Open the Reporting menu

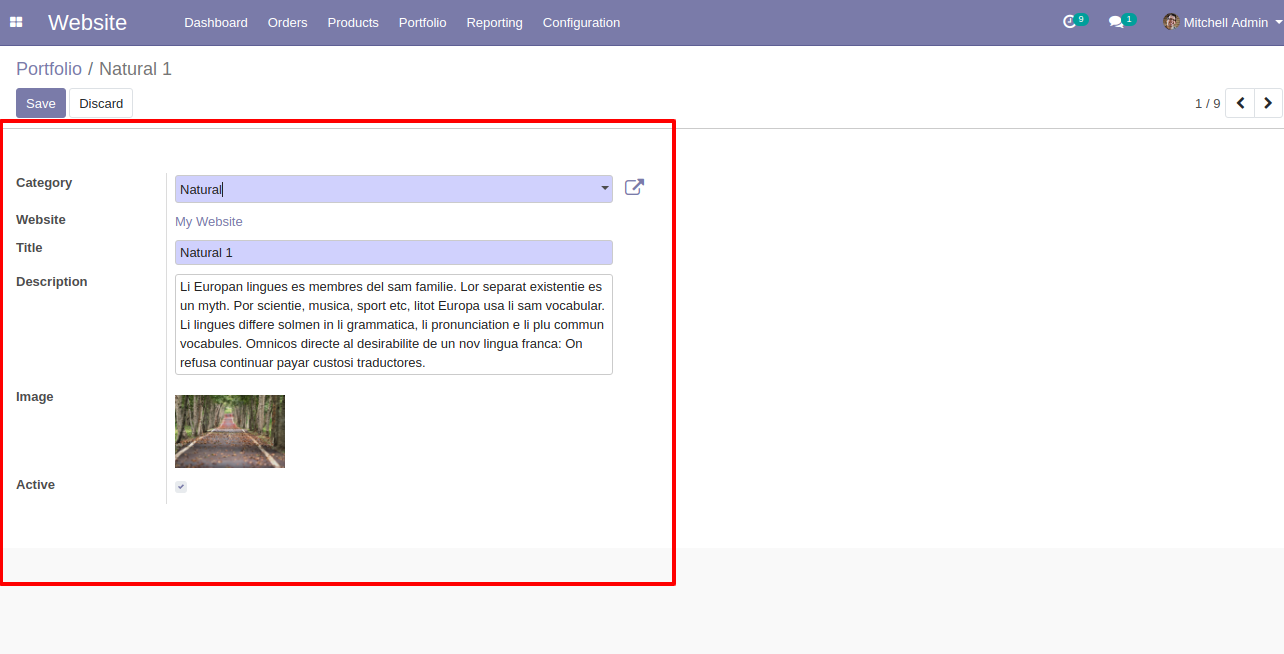495,22
